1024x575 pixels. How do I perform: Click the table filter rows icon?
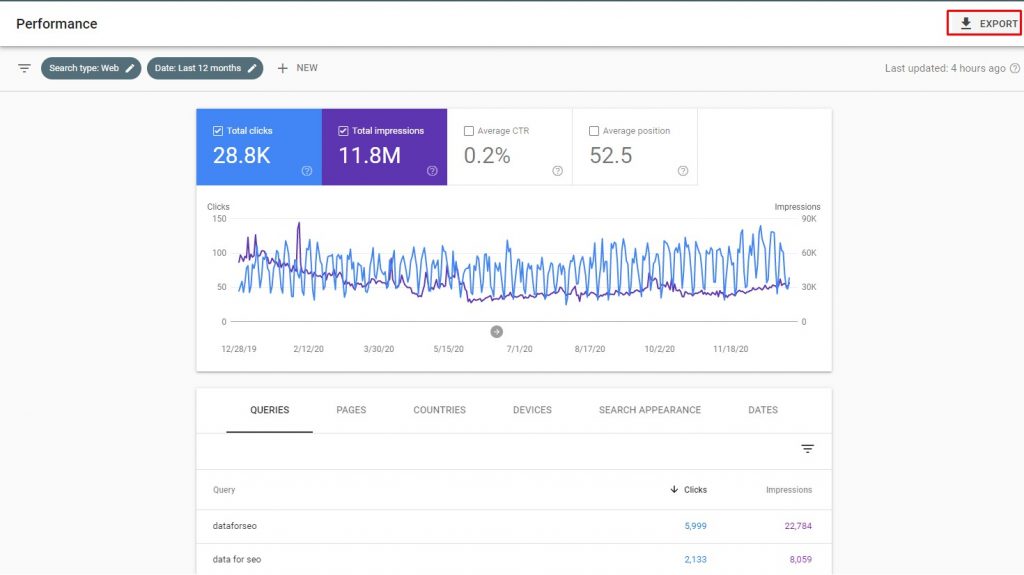coord(808,448)
